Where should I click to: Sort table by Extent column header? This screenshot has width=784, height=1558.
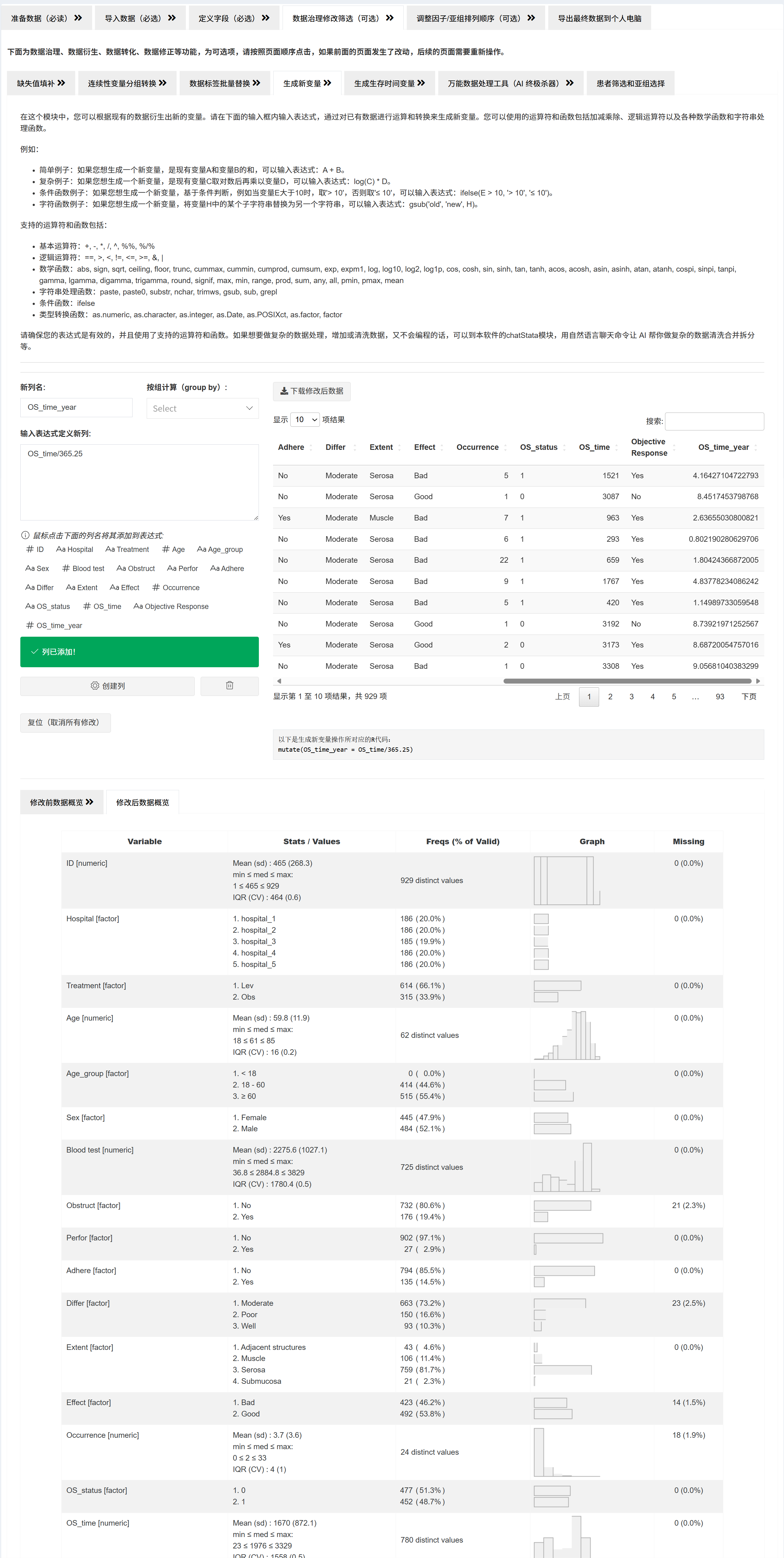coord(385,448)
